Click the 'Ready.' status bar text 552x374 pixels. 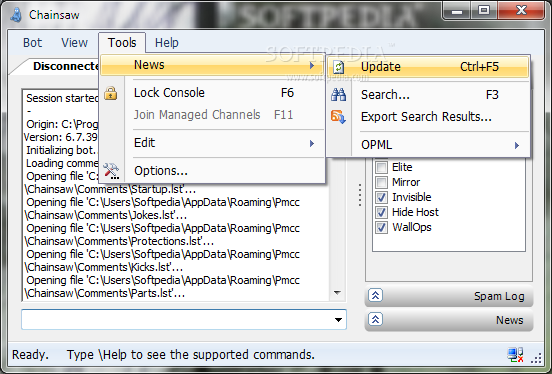[x=30, y=355]
